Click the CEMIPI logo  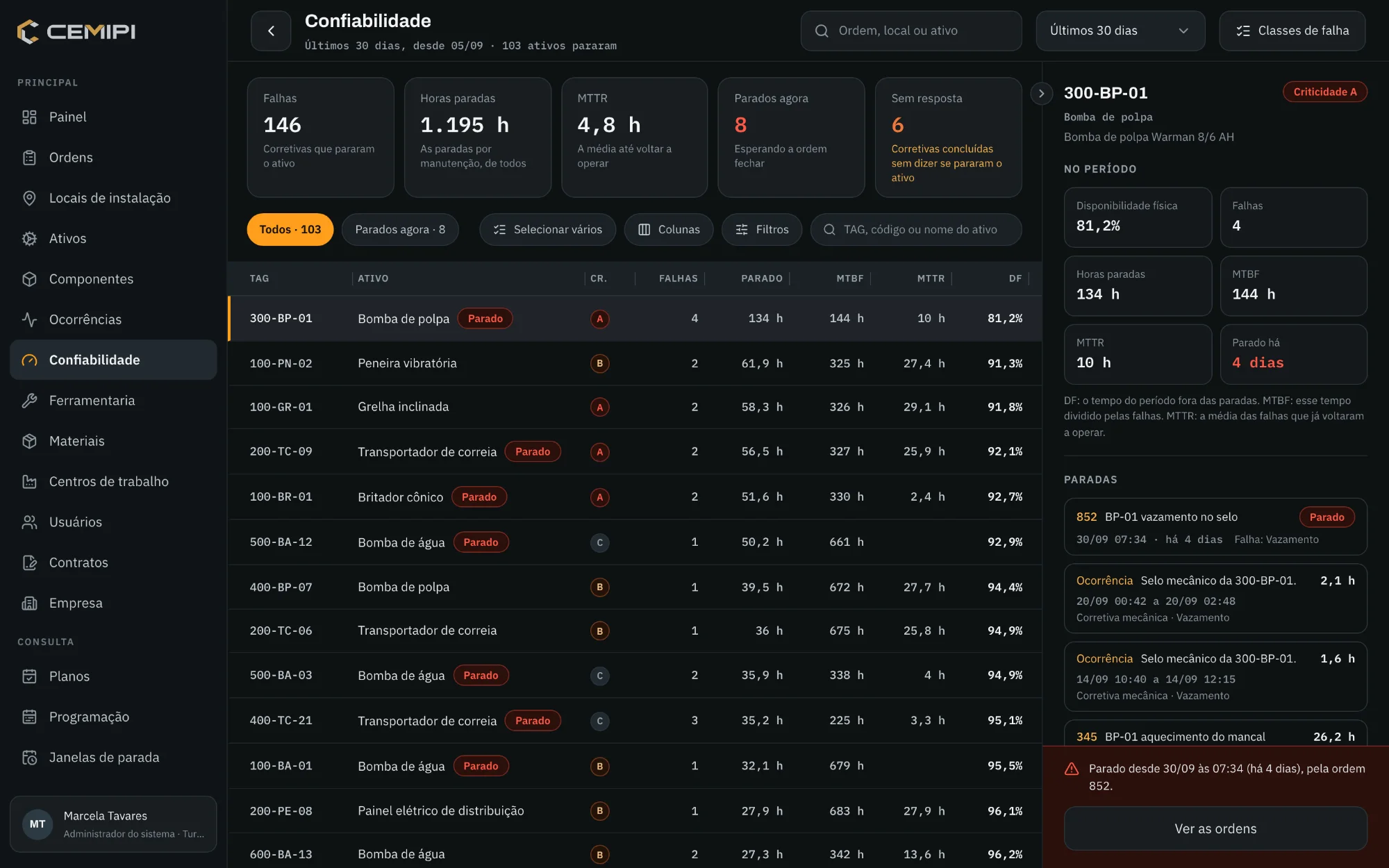coord(76,31)
